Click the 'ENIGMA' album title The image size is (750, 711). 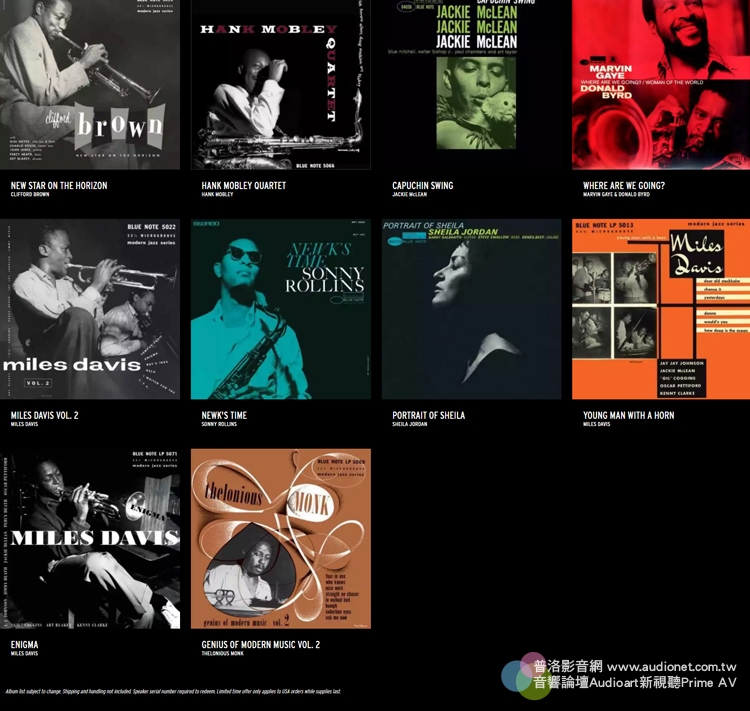click(x=24, y=644)
